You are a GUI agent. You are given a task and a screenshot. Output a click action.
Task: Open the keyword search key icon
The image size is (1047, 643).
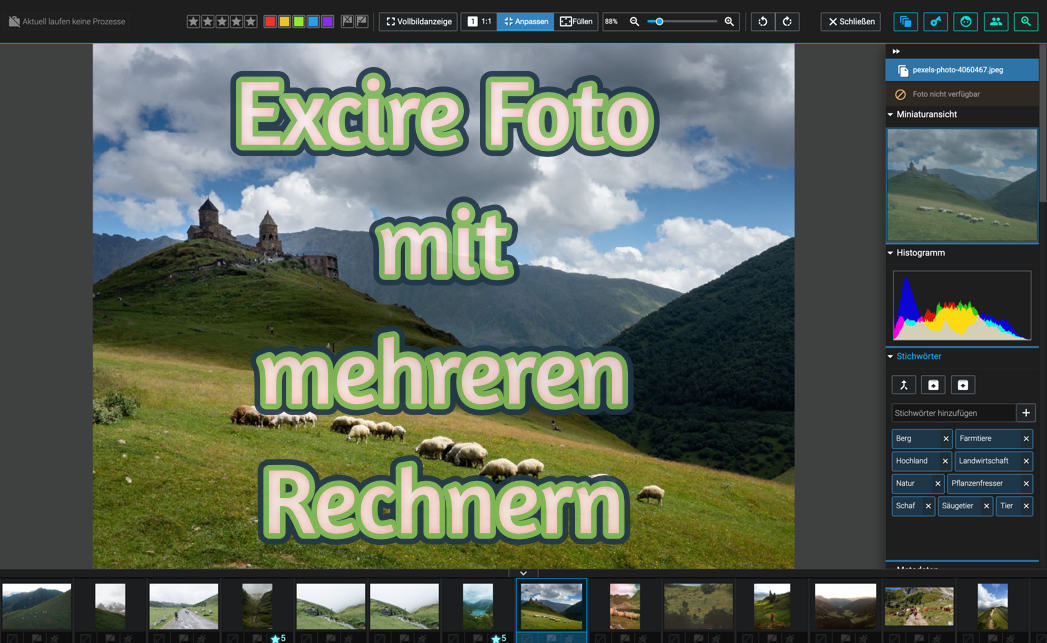pos(935,21)
